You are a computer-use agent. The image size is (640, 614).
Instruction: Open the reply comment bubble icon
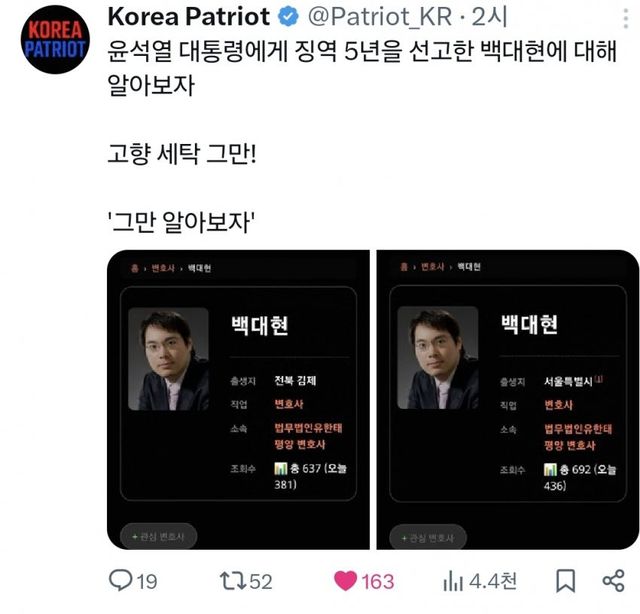[x=120, y=580]
